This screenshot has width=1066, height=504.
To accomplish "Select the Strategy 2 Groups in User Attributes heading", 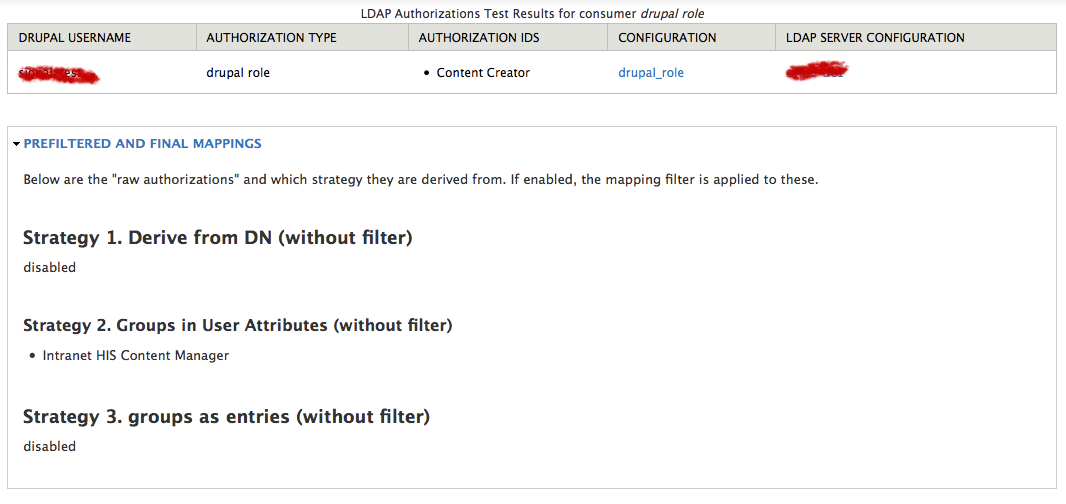I will tap(237, 326).
